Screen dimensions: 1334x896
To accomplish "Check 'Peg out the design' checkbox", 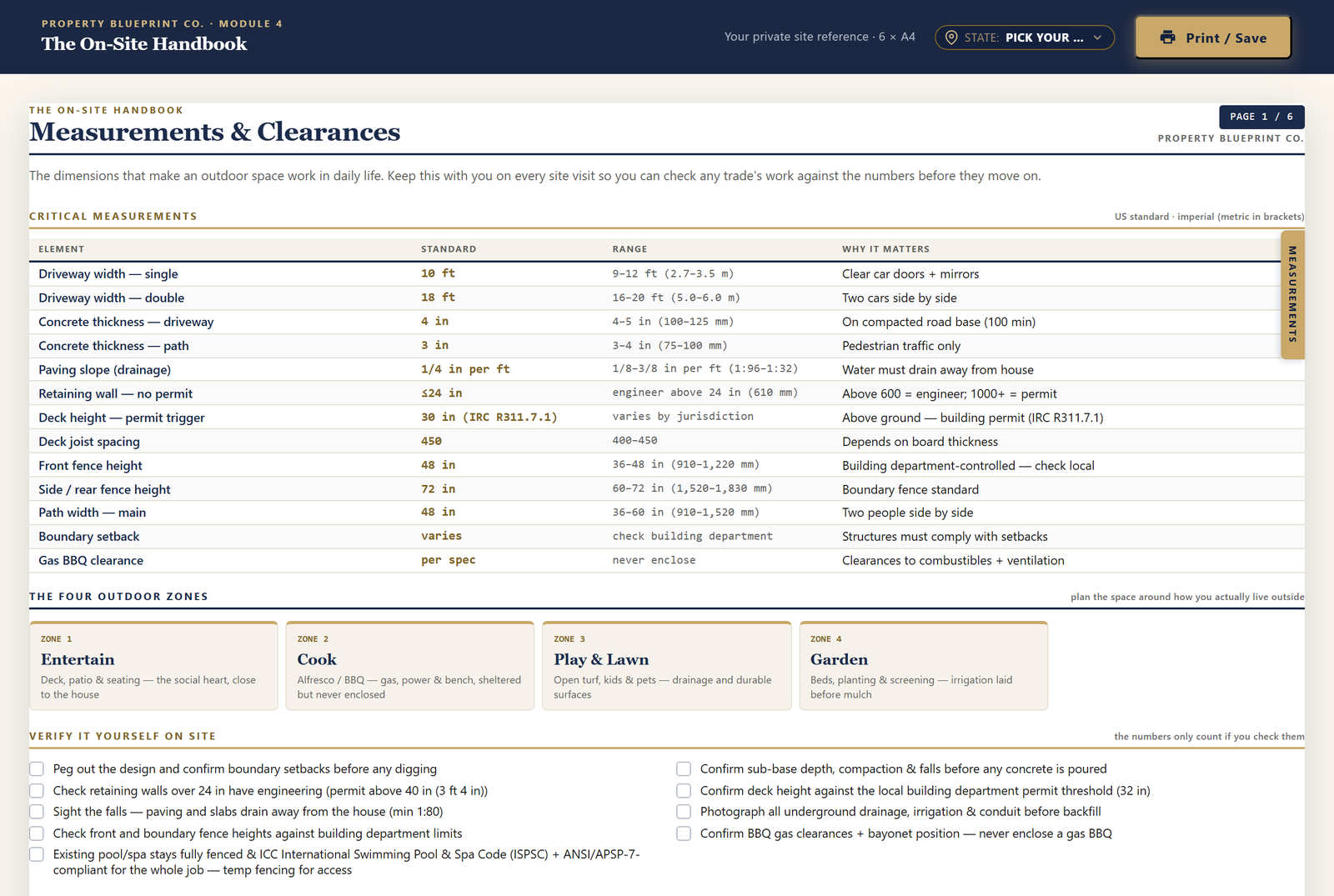I will (x=37, y=768).
